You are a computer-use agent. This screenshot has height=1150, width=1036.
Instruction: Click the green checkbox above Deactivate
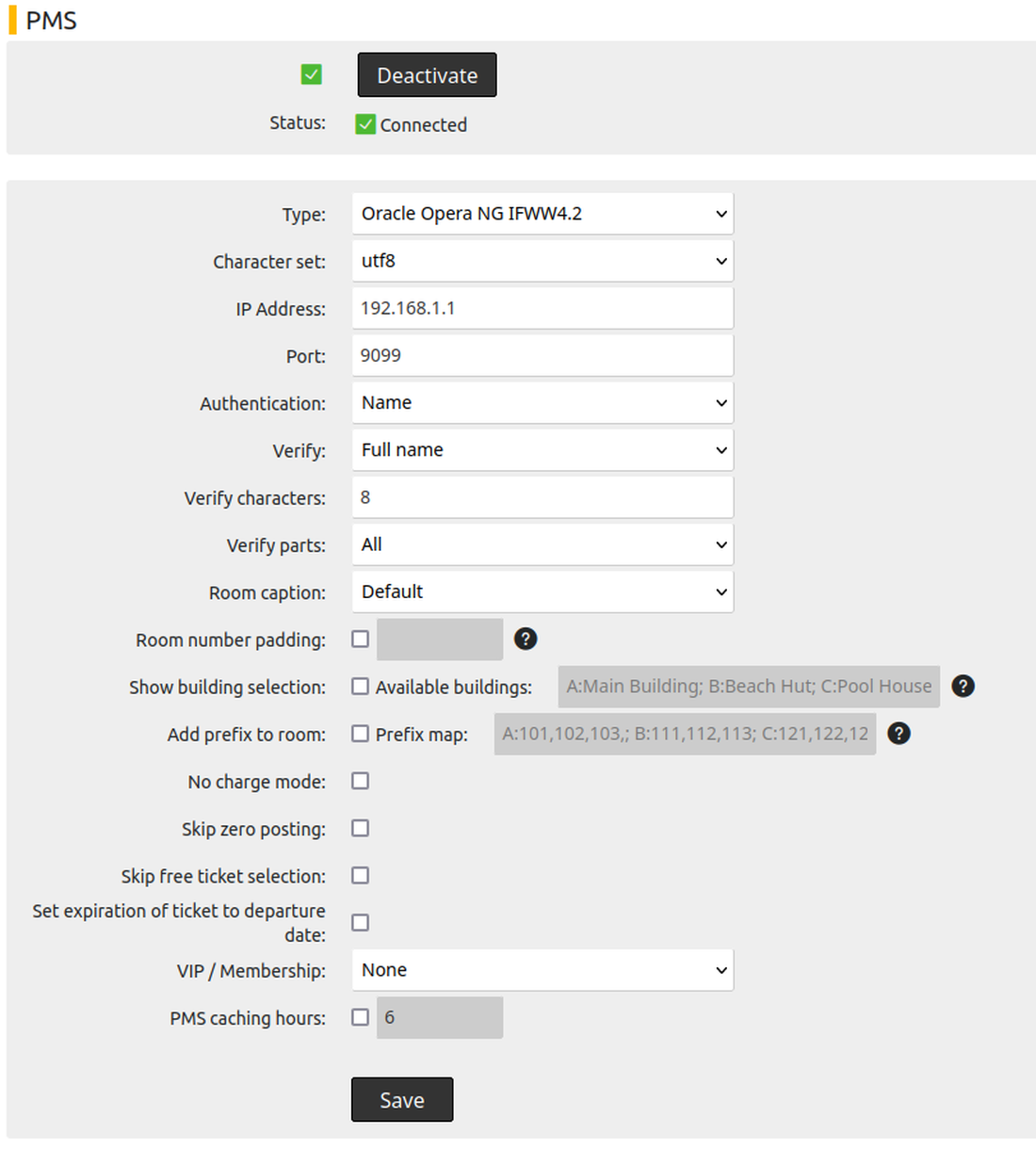pyautogui.click(x=311, y=73)
